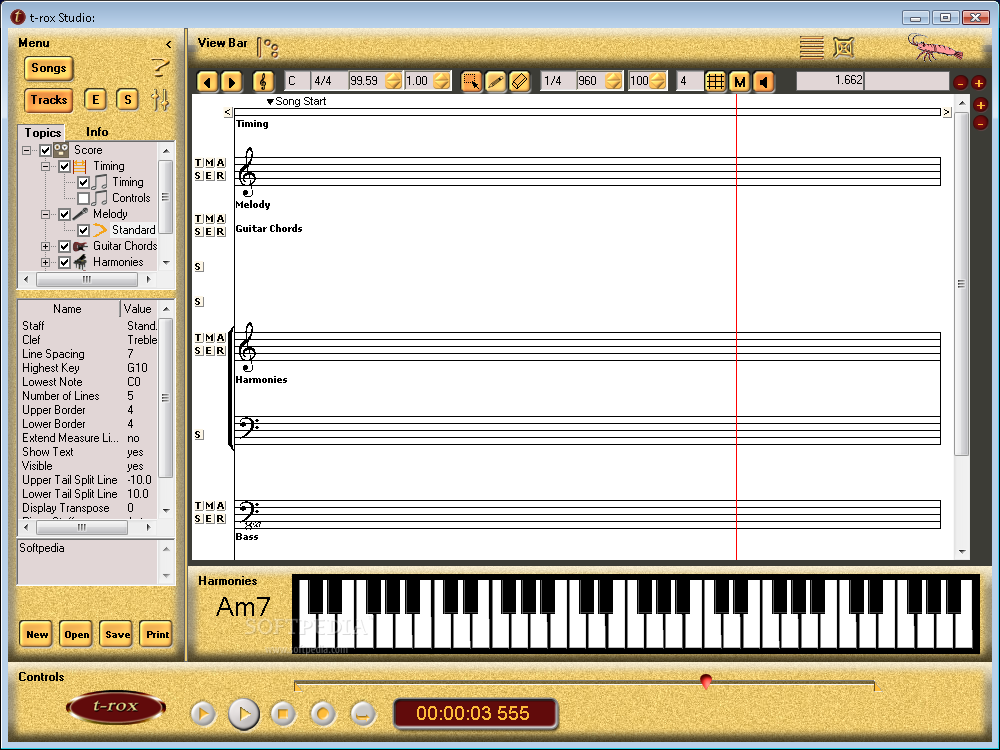The height and width of the screenshot is (750, 1000).
Task: Open the Tracks menu button
Action: point(48,100)
